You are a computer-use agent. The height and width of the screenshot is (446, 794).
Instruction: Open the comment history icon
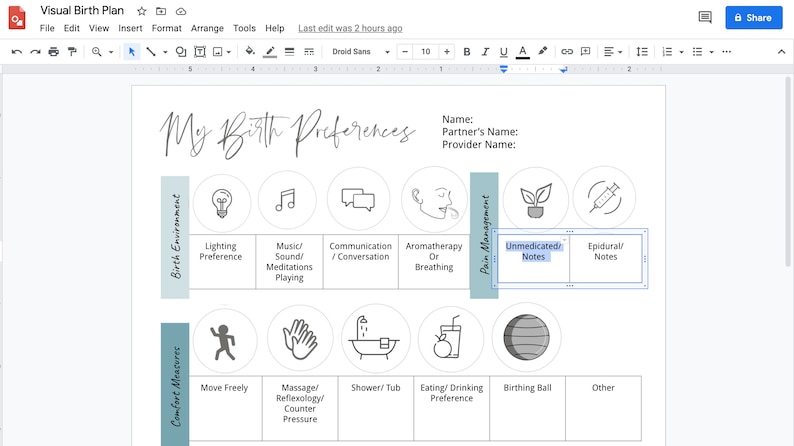pyautogui.click(x=705, y=18)
